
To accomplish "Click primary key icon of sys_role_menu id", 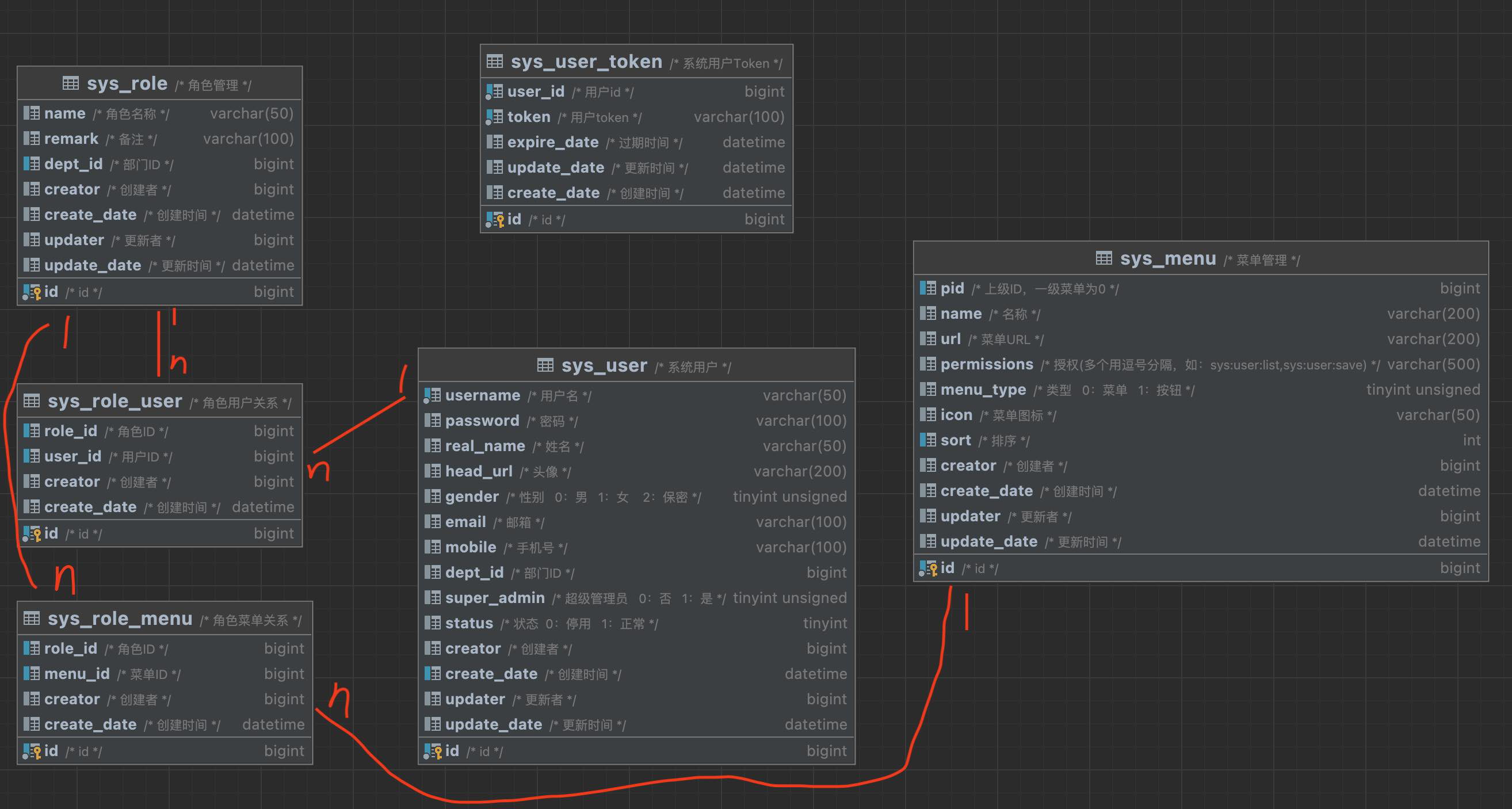I will [x=32, y=751].
